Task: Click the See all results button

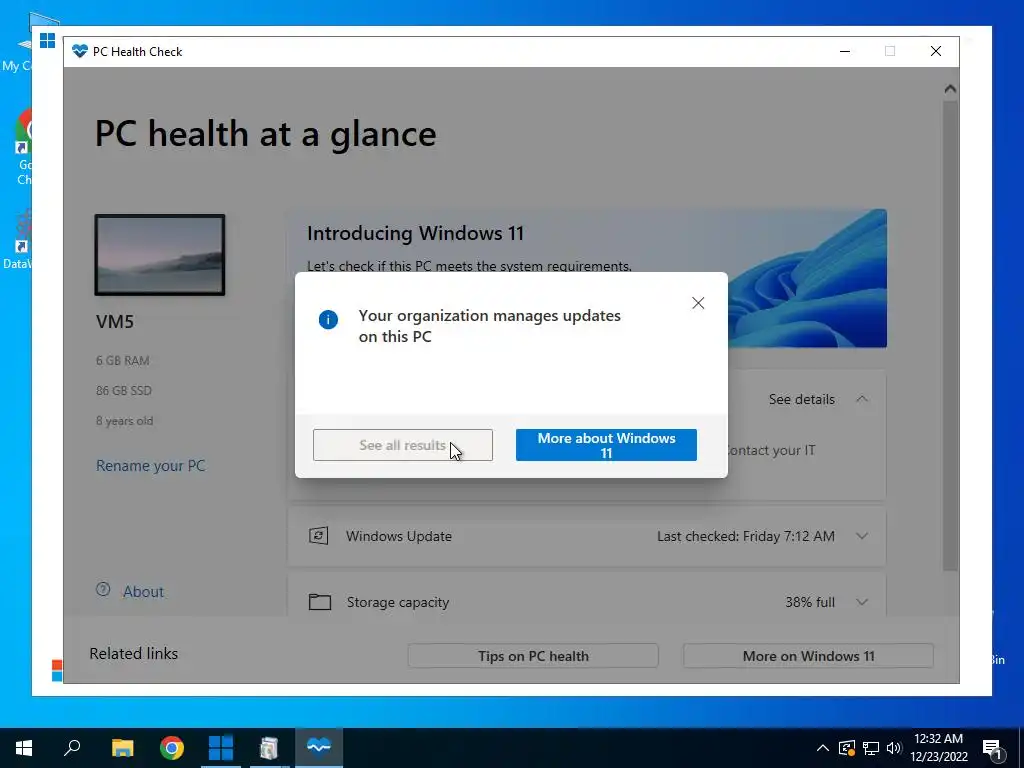Action: [x=403, y=445]
